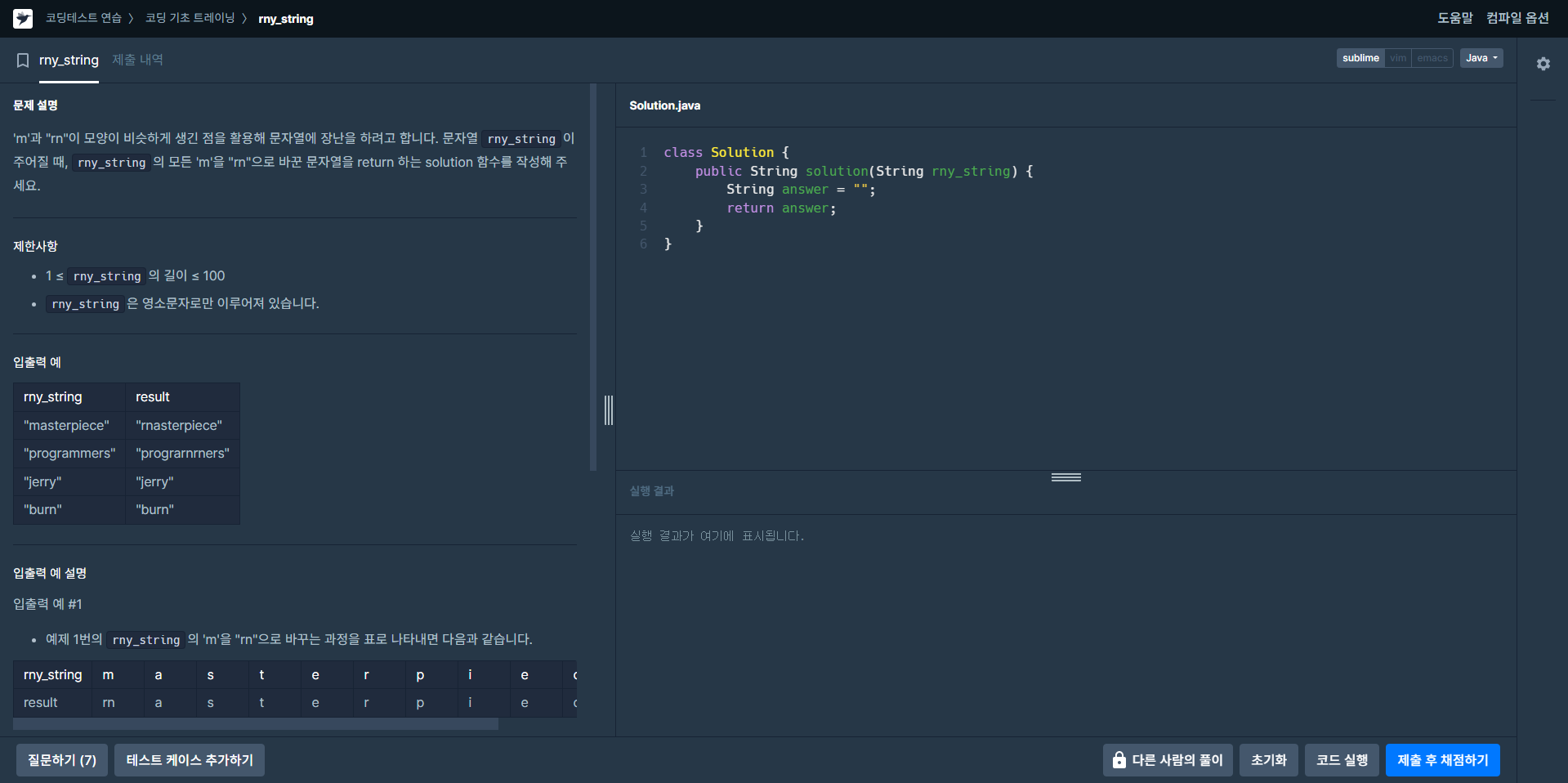Click the Programmers logo icon
1568x783 pixels.
pyautogui.click(x=23, y=18)
